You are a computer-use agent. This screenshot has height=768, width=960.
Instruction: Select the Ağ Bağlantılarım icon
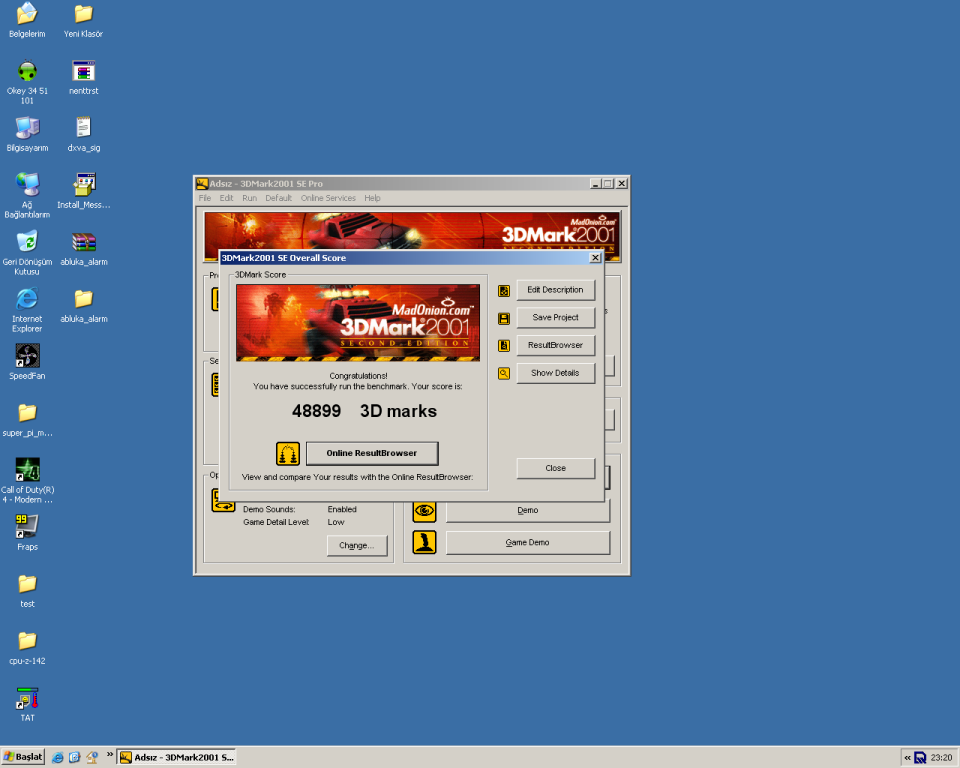(x=27, y=184)
